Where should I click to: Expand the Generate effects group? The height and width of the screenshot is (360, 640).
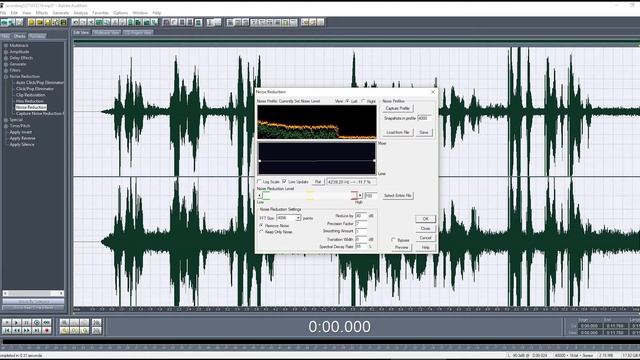coord(6,64)
